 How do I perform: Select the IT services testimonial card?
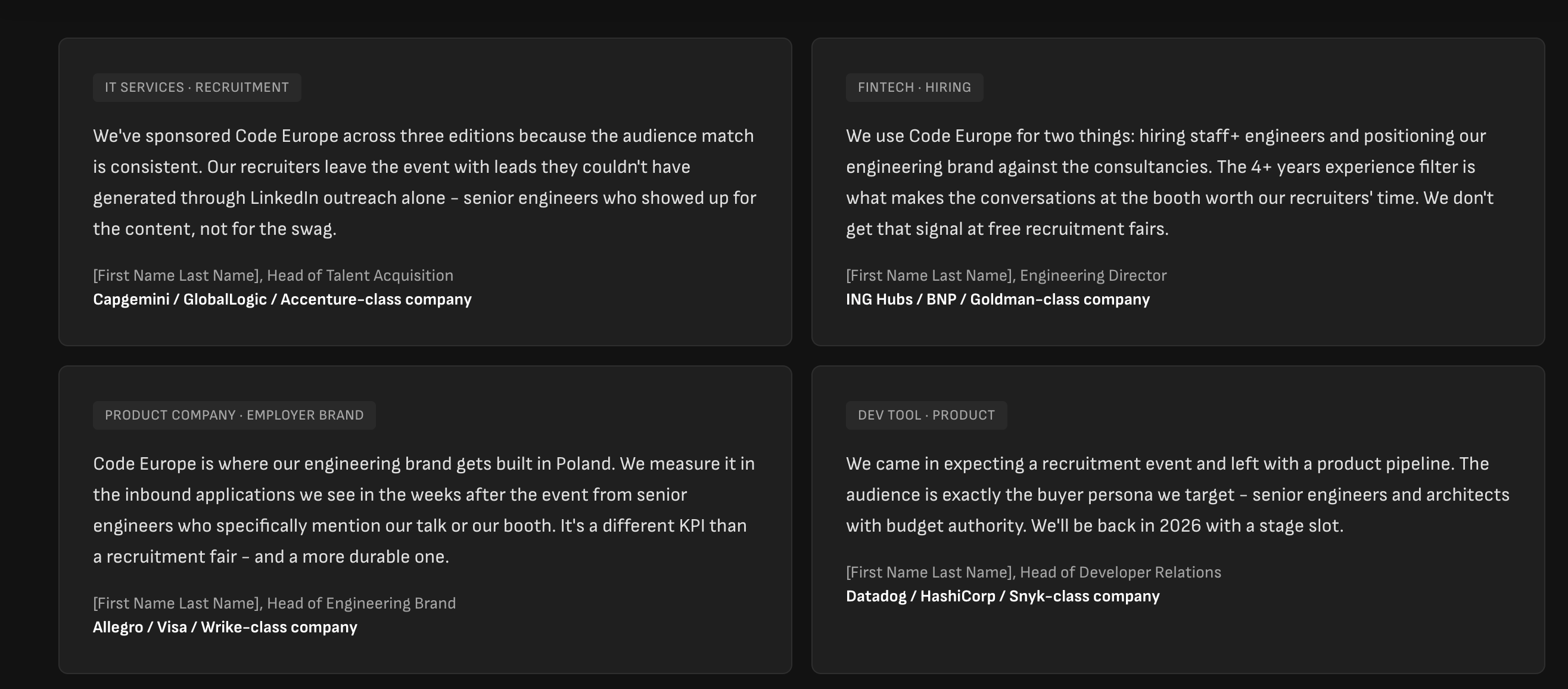click(x=425, y=192)
